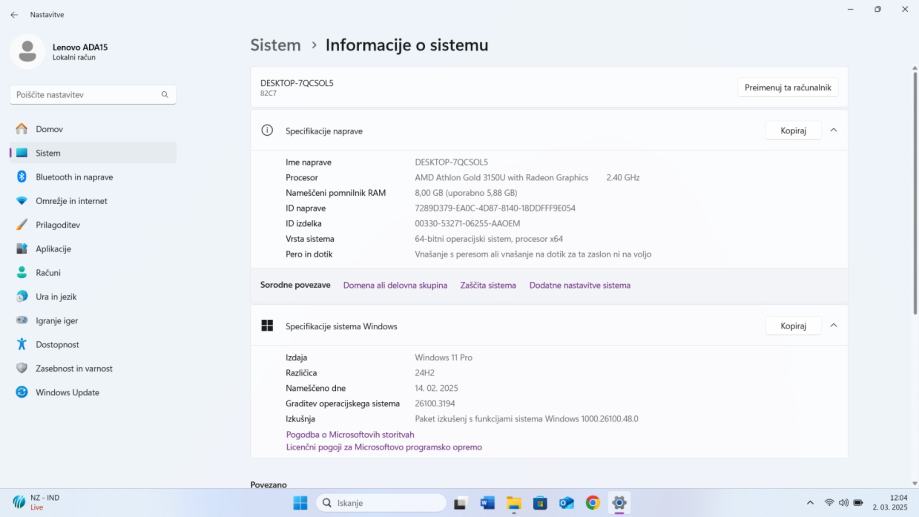The image size is (919, 517).
Task: Open Pogodba o Microsoftovih storitvah link
Action: click(350, 434)
